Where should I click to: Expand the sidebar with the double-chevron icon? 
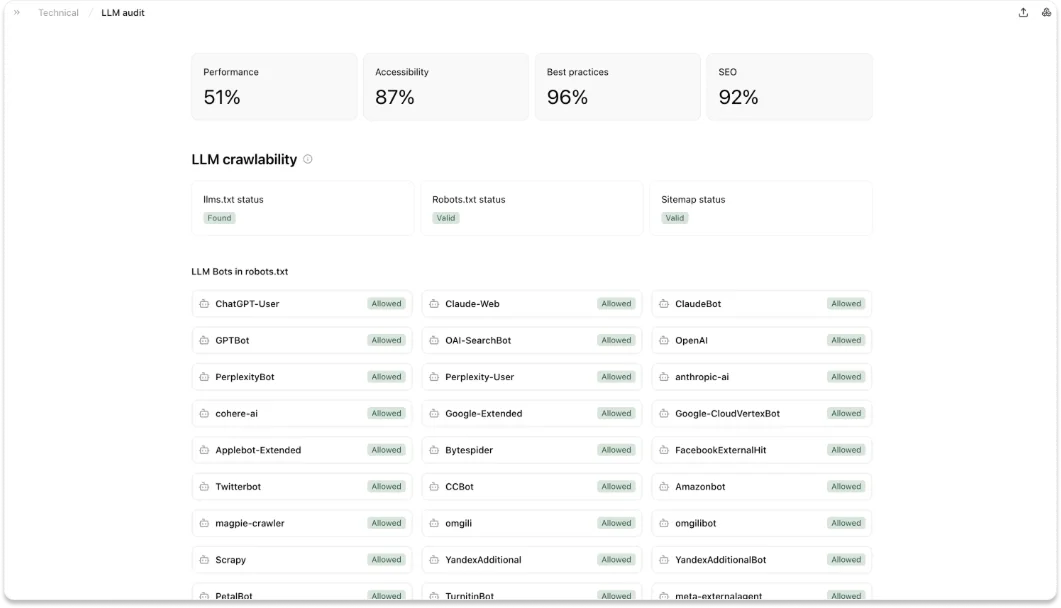pos(17,12)
